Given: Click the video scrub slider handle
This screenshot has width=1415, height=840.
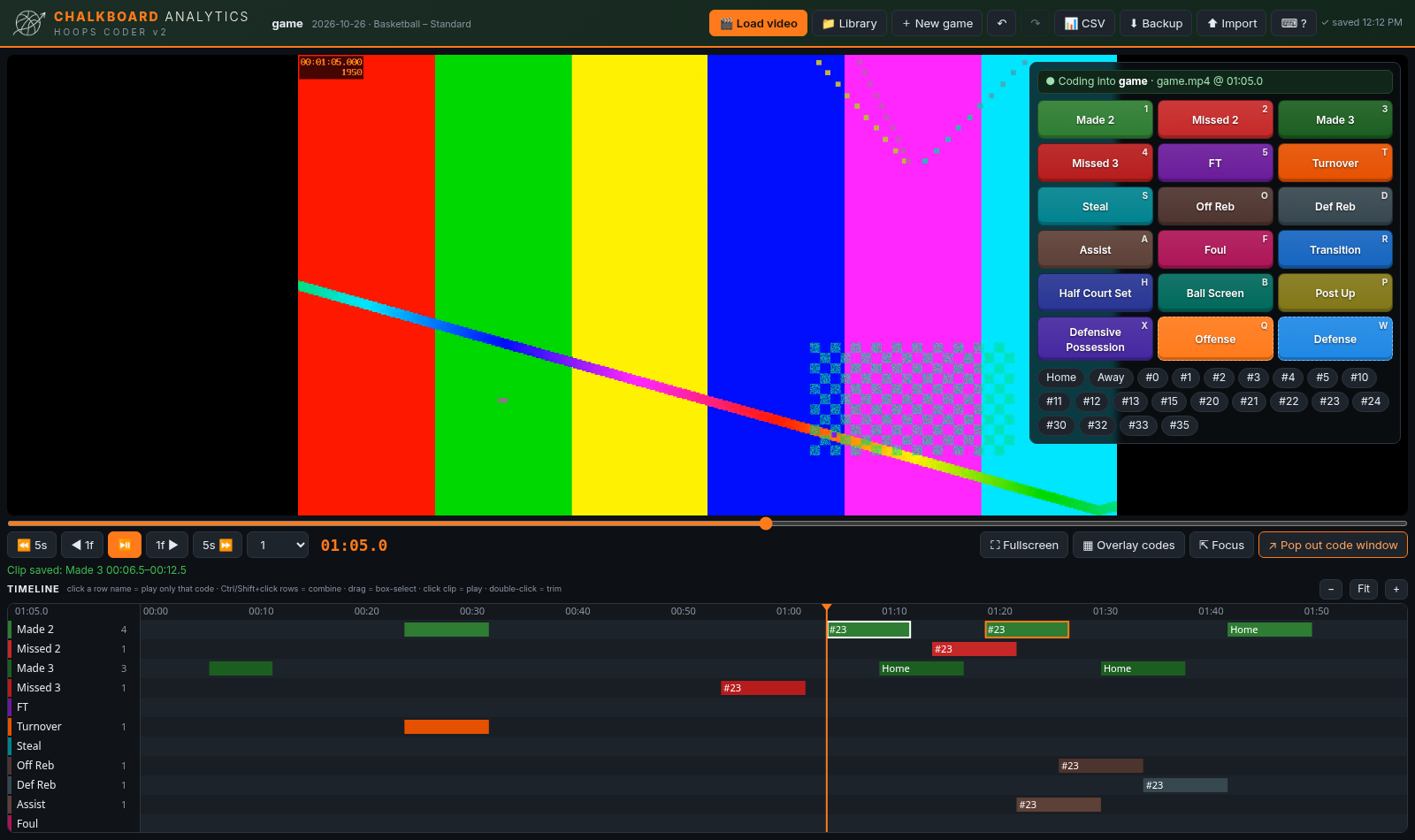Looking at the screenshot, I should 766,523.
